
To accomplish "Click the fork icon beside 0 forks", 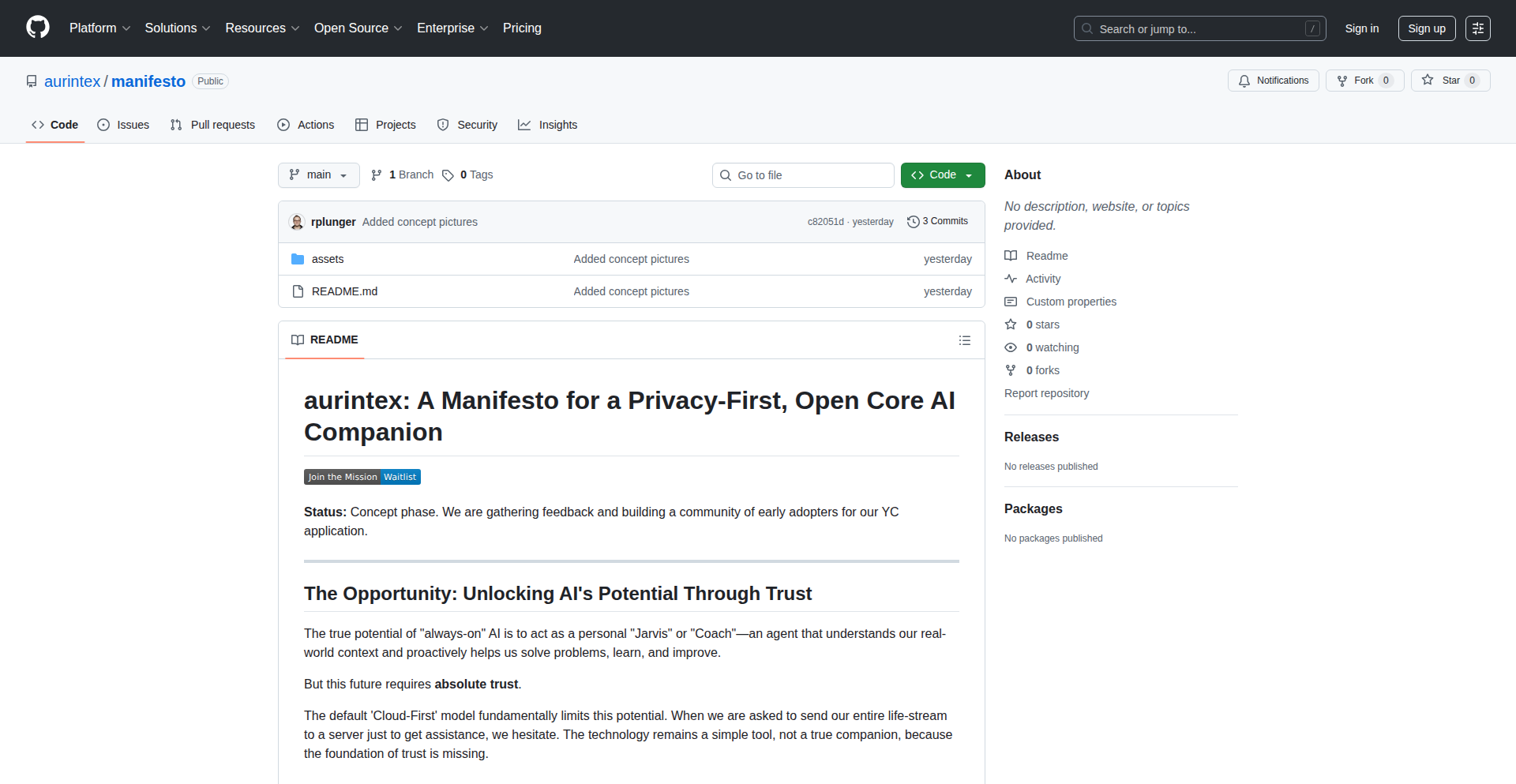I will click(1011, 370).
